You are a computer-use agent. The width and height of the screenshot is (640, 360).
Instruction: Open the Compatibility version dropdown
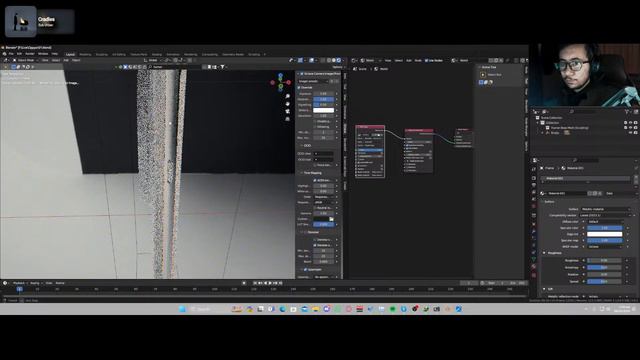pyautogui.click(x=604, y=215)
